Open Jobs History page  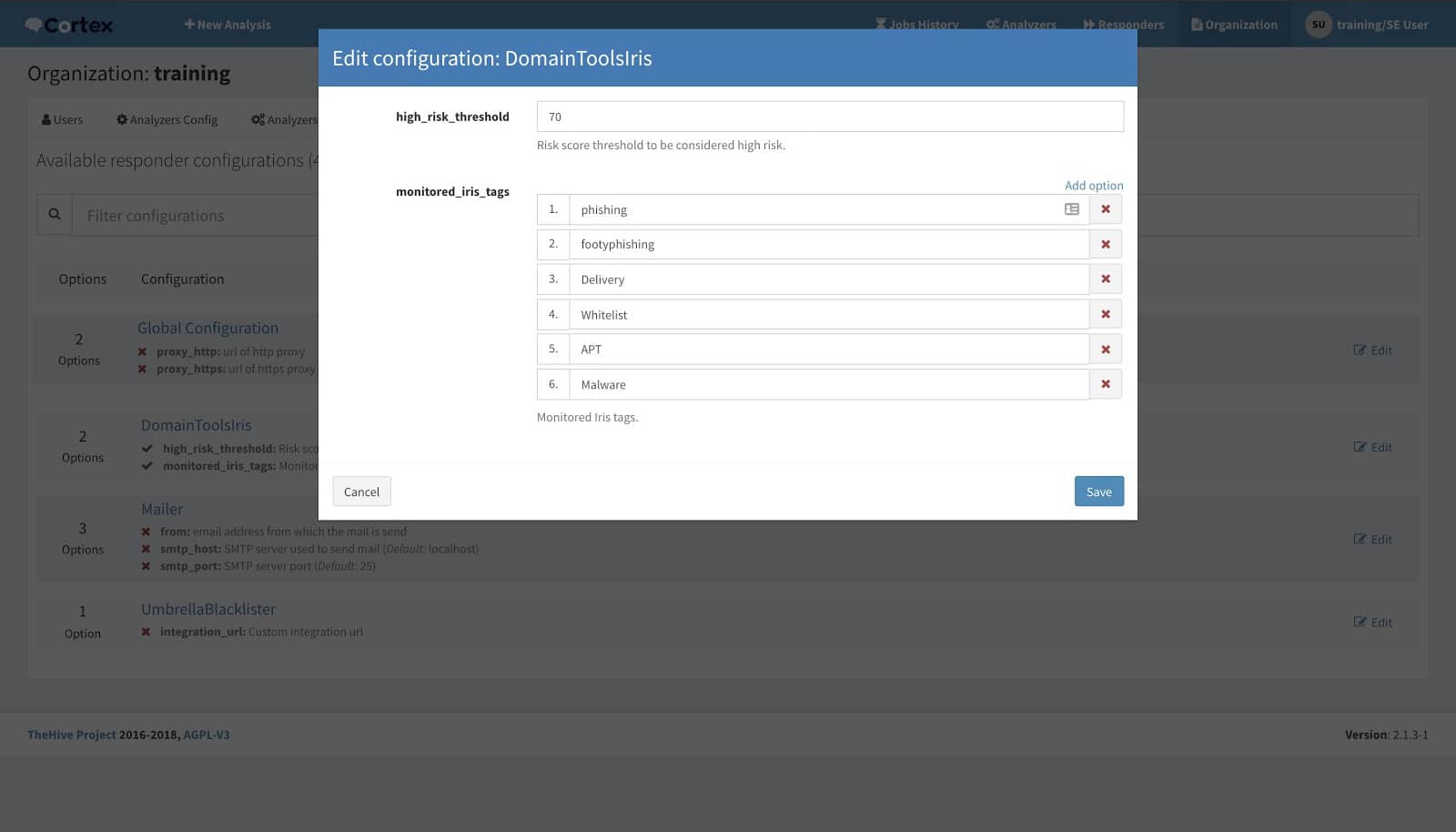(x=916, y=25)
